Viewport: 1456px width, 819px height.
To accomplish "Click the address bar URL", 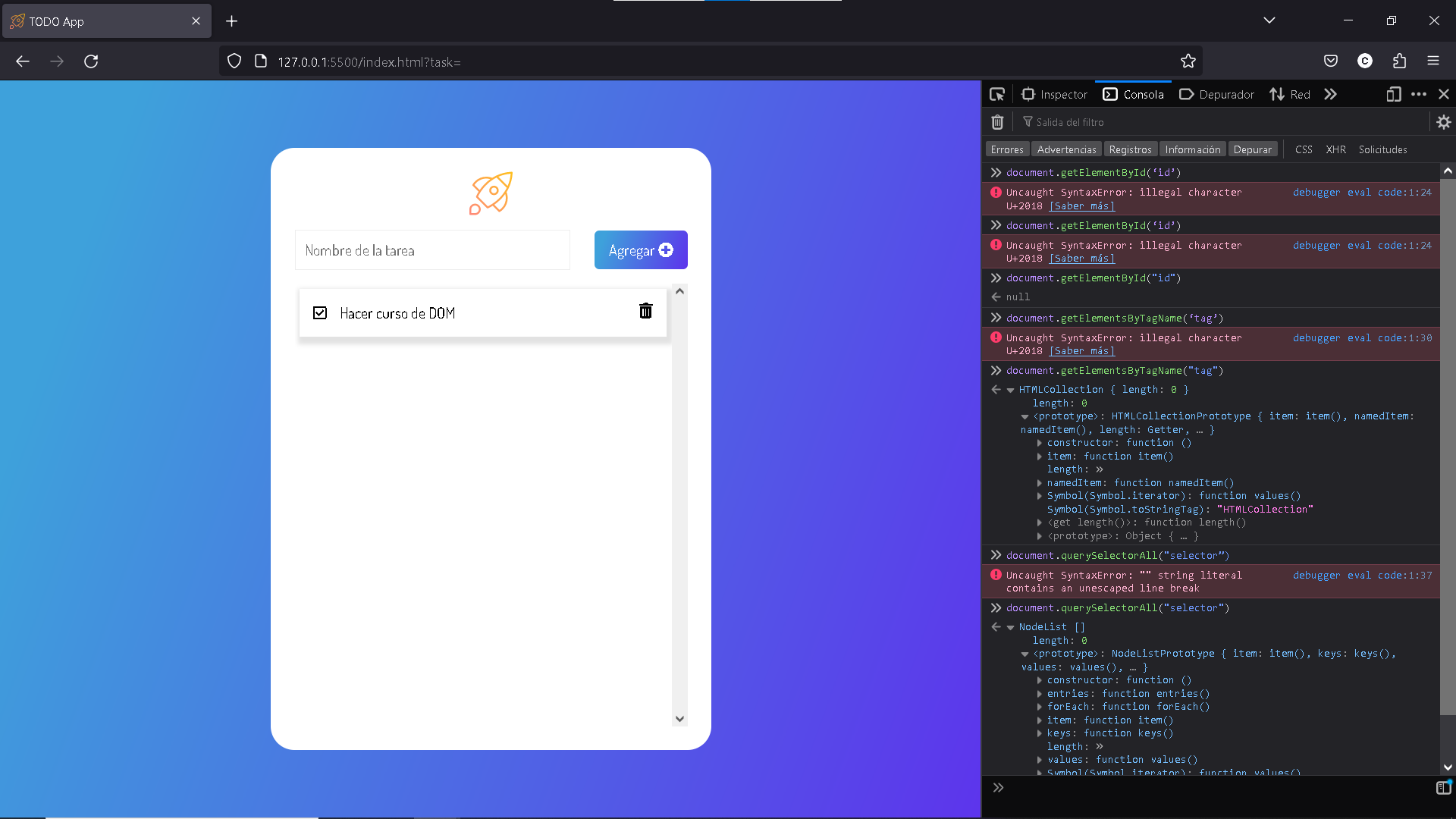I will pos(369,62).
